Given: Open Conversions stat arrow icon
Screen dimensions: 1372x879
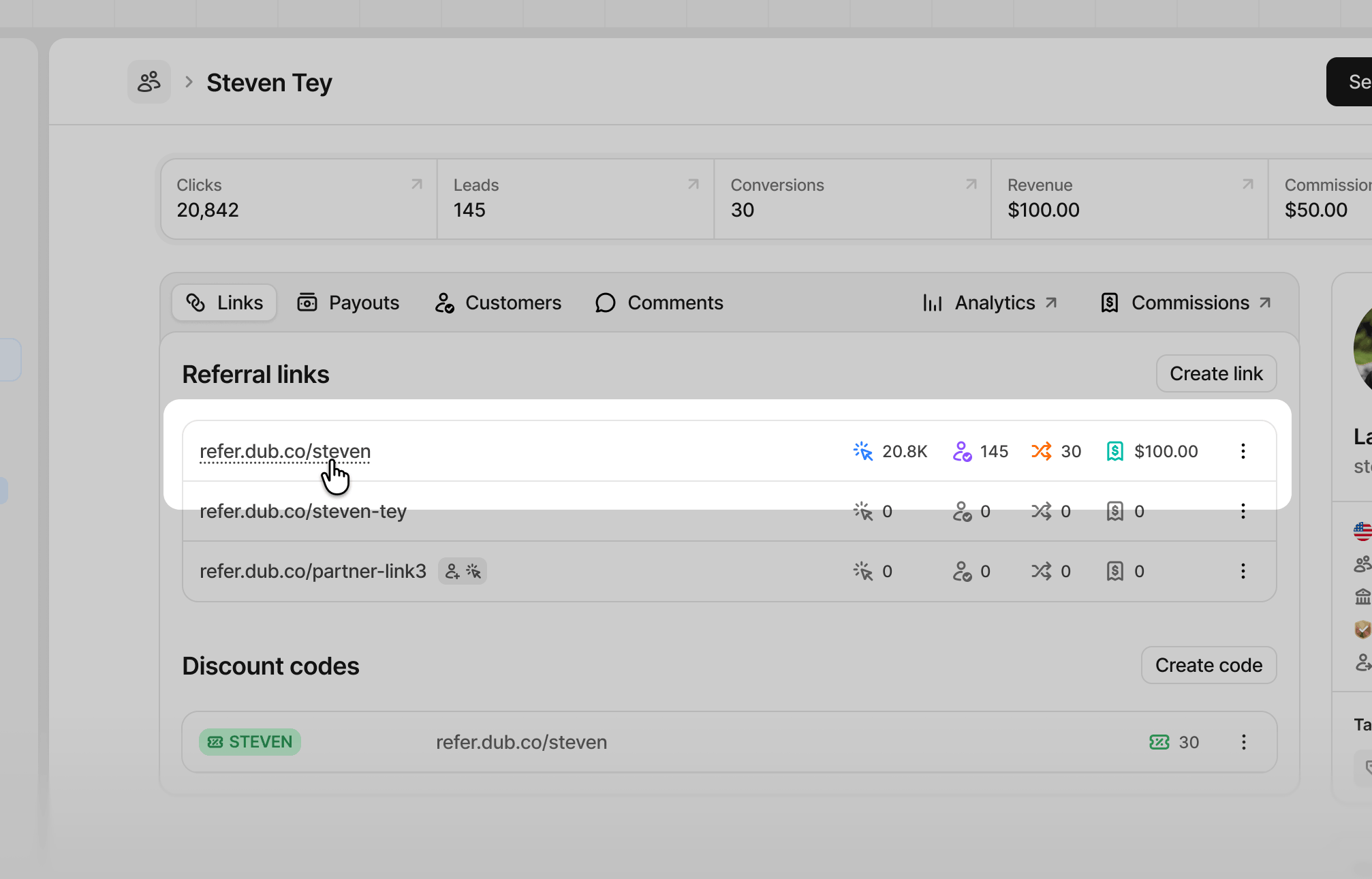Looking at the screenshot, I should coord(971,185).
